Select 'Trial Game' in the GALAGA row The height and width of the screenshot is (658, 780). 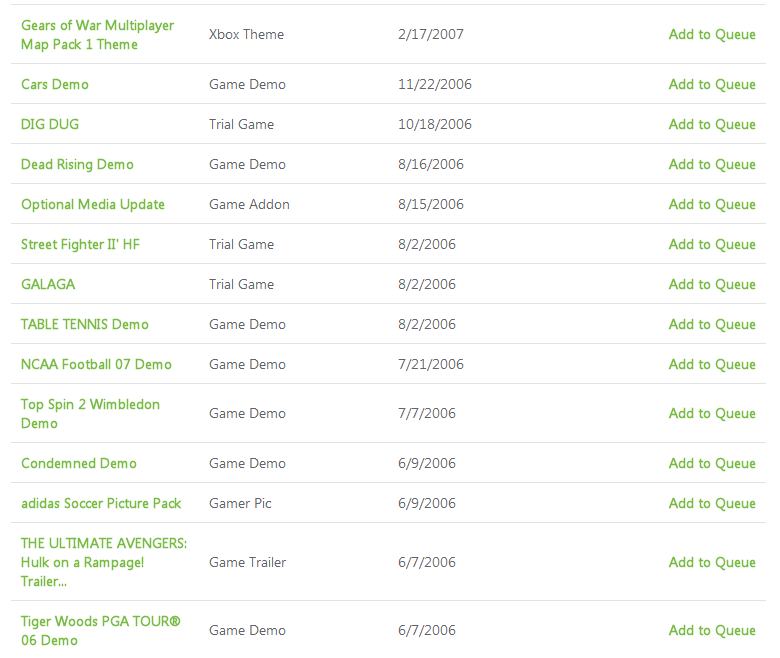(x=241, y=284)
